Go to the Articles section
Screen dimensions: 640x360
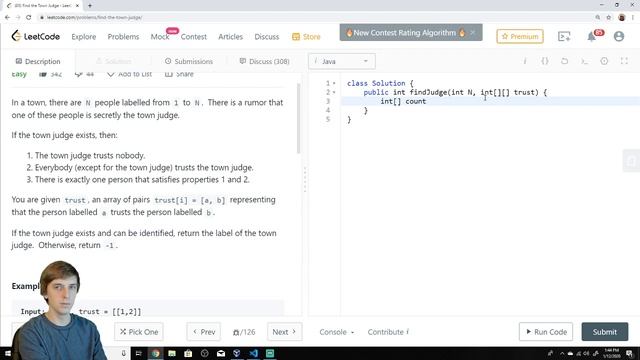coord(230,37)
